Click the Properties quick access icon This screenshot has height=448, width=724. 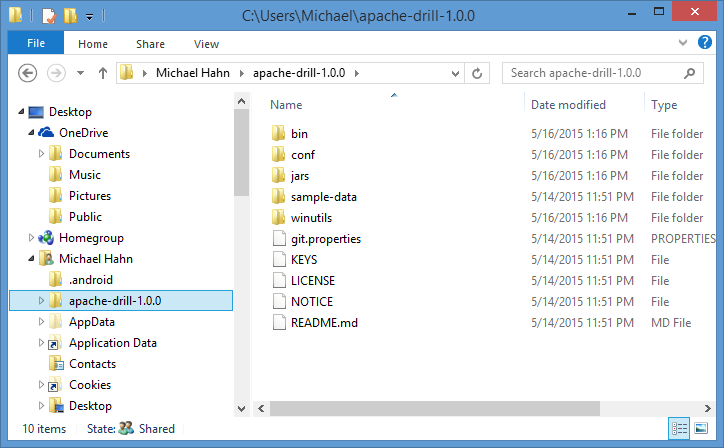(x=48, y=15)
